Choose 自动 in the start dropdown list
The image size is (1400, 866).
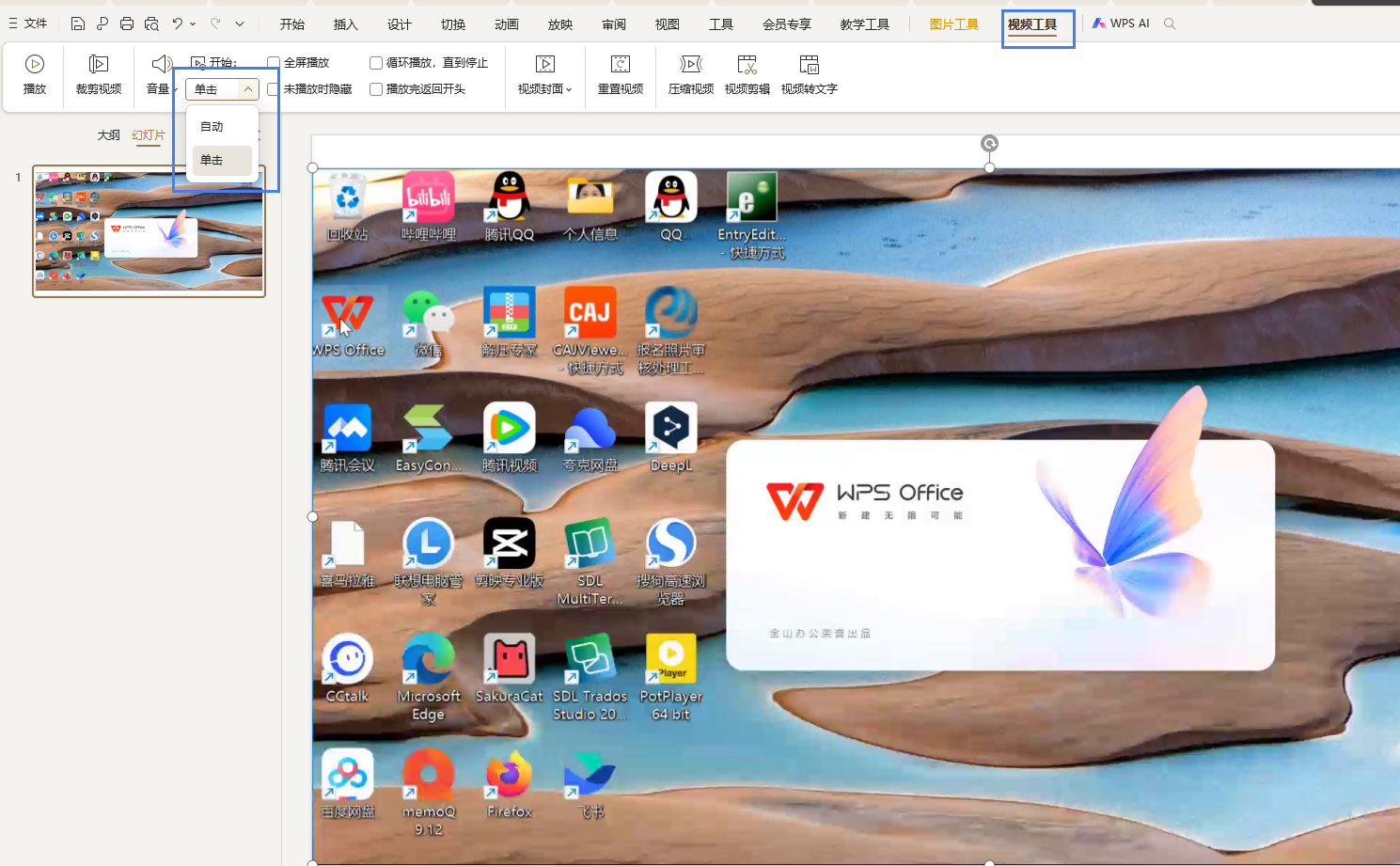(x=222, y=127)
